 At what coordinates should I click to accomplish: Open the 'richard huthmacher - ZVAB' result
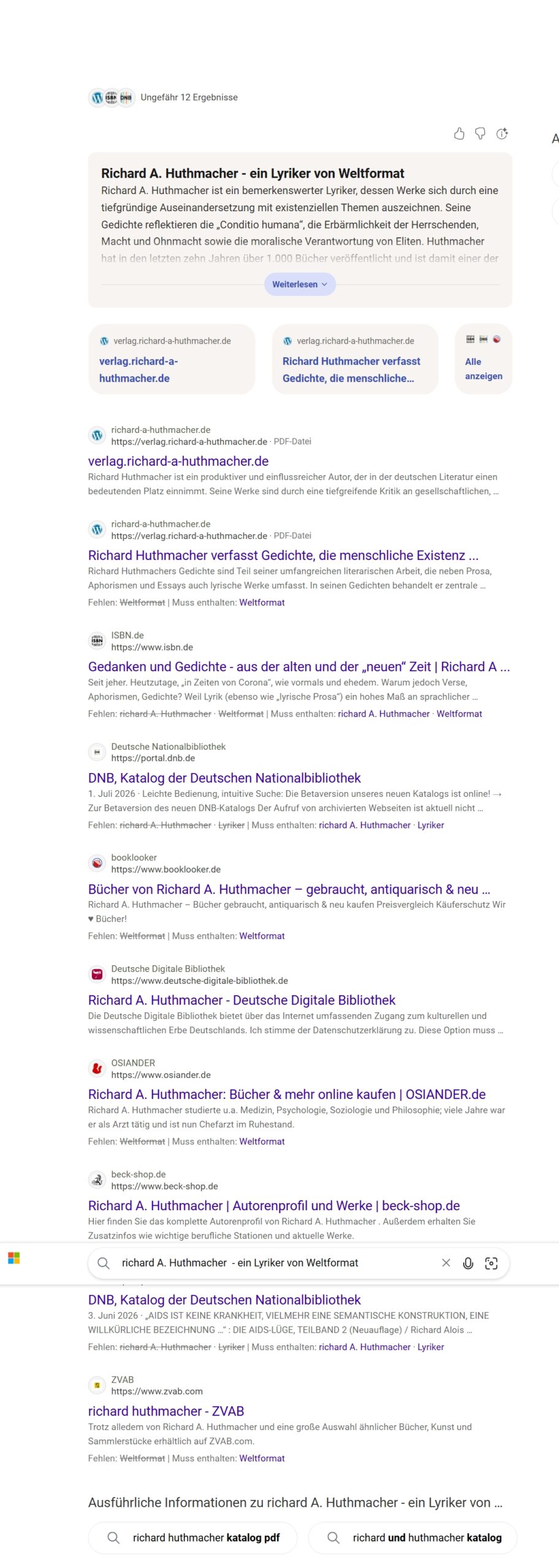pos(166,1411)
